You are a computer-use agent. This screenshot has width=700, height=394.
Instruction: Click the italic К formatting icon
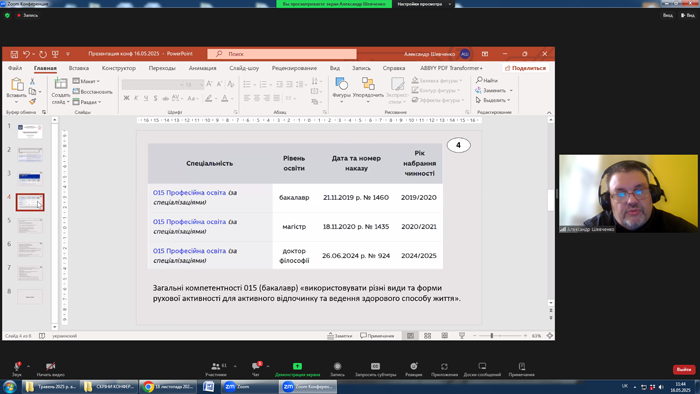136,98
